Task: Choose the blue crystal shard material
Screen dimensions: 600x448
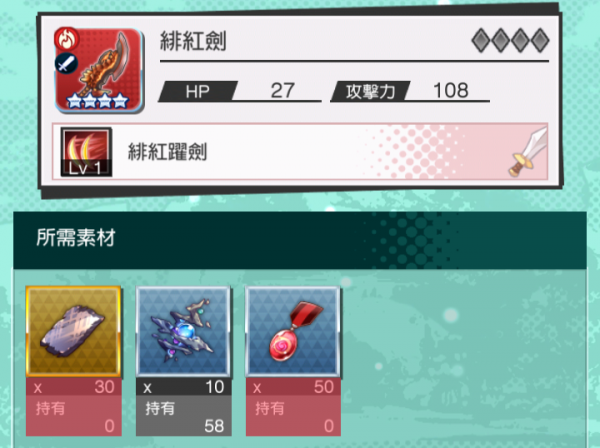Action: (x=183, y=331)
